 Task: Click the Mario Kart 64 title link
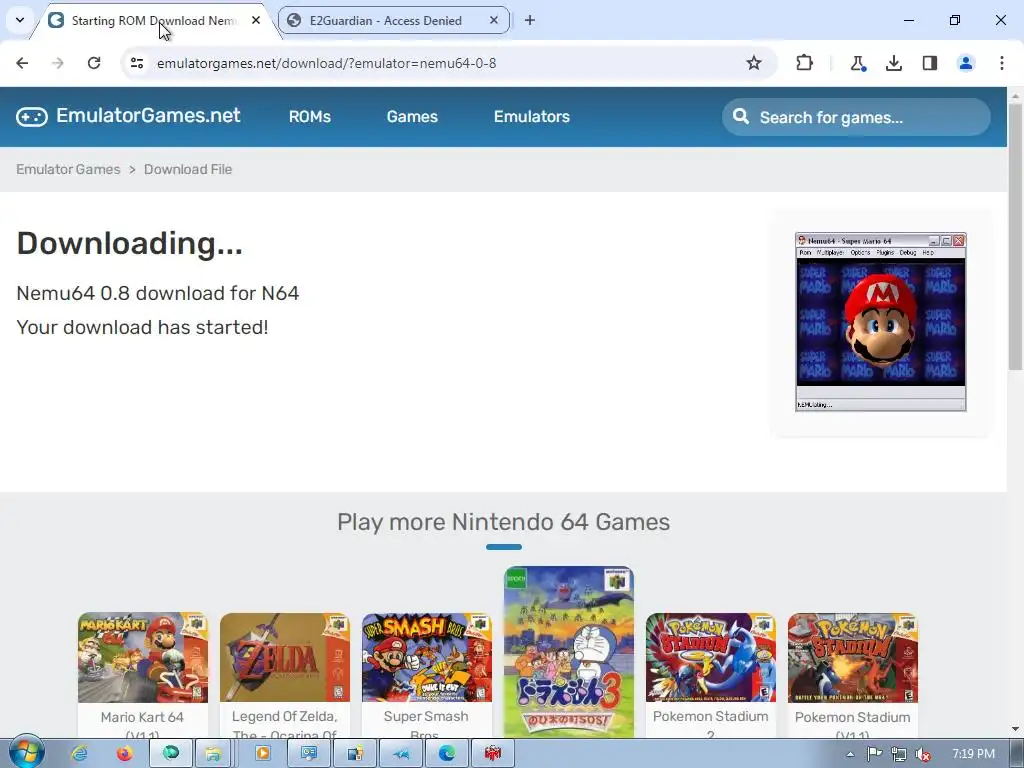(142, 725)
